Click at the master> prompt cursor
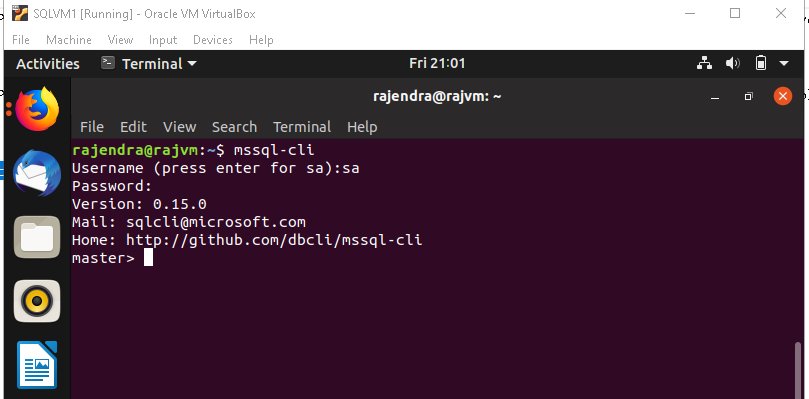 pos(148,258)
